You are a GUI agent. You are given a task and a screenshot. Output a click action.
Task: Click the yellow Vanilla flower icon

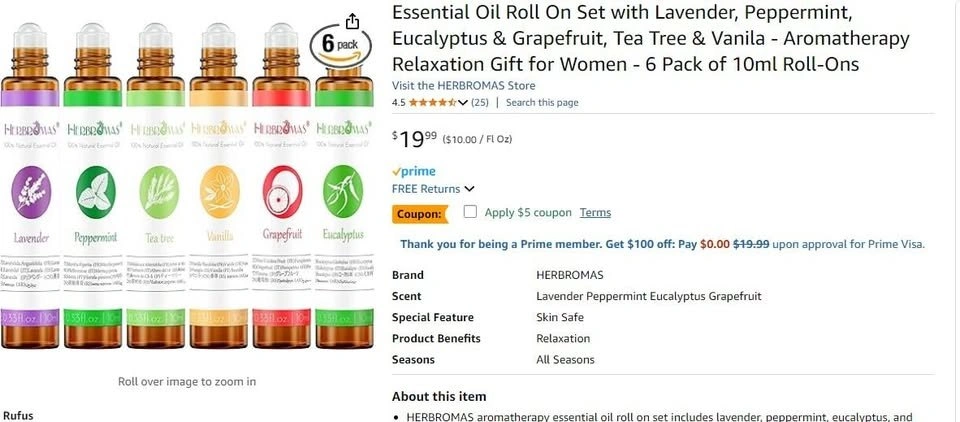point(220,192)
